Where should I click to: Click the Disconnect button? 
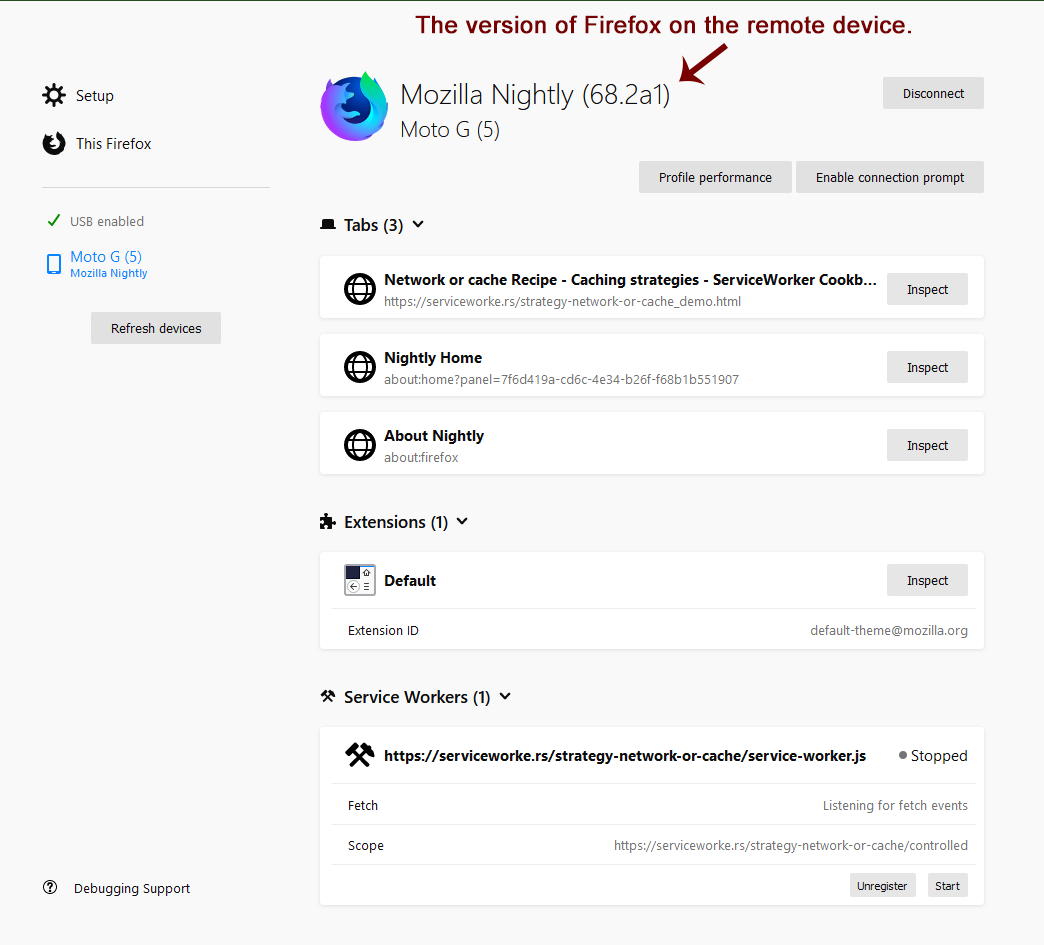[932, 93]
